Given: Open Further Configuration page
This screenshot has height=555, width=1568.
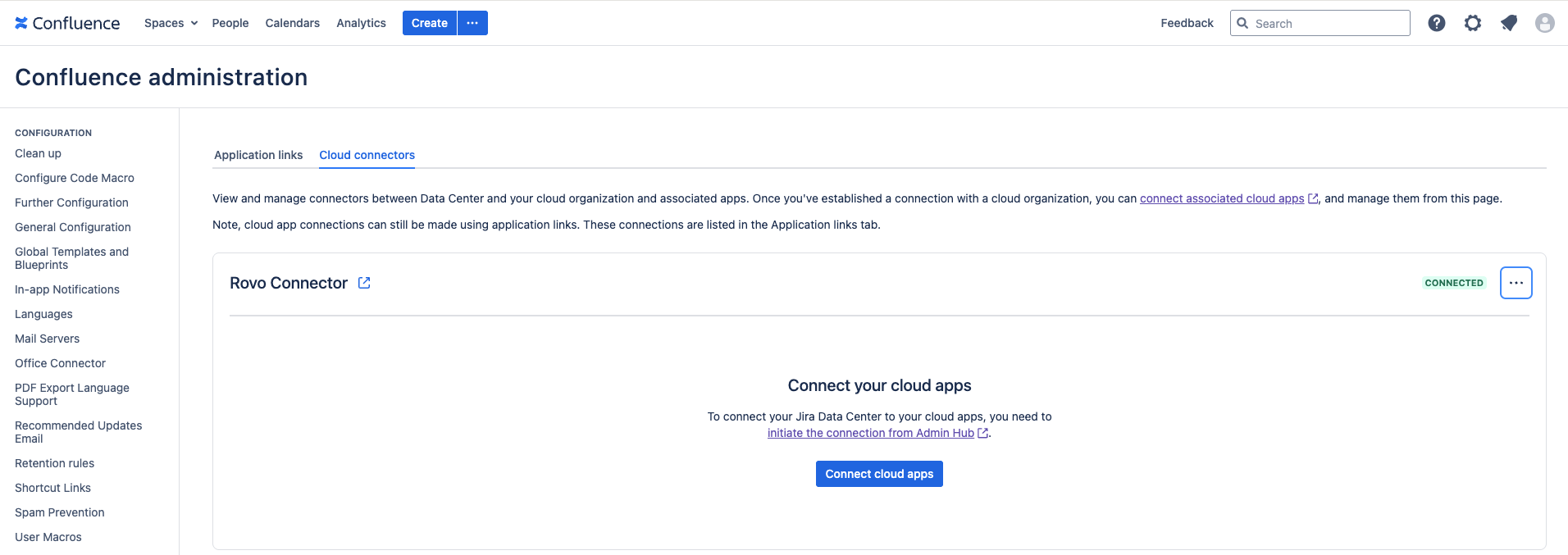Looking at the screenshot, I should (71, 202).
